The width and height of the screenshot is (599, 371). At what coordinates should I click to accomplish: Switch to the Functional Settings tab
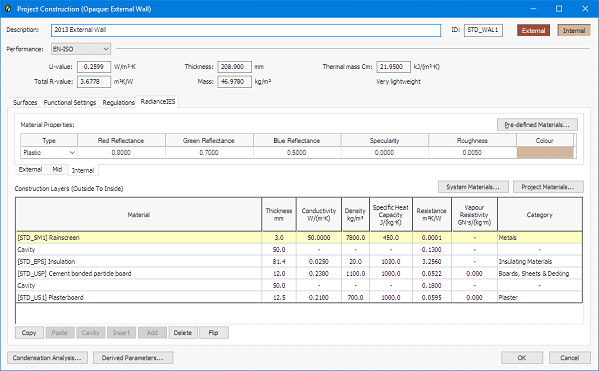(x=70, y=102)
